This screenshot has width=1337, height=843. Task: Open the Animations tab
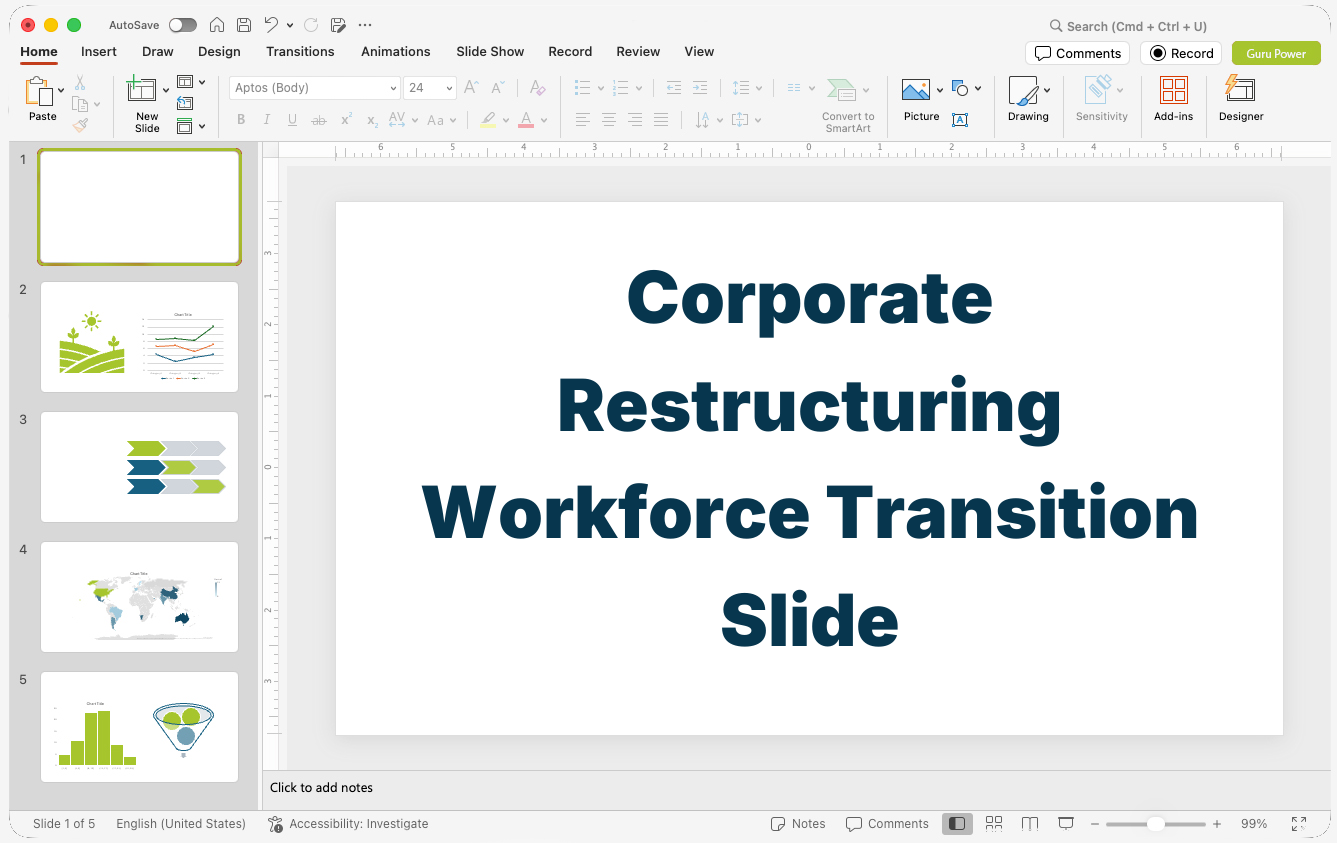[x=395, y=51]
